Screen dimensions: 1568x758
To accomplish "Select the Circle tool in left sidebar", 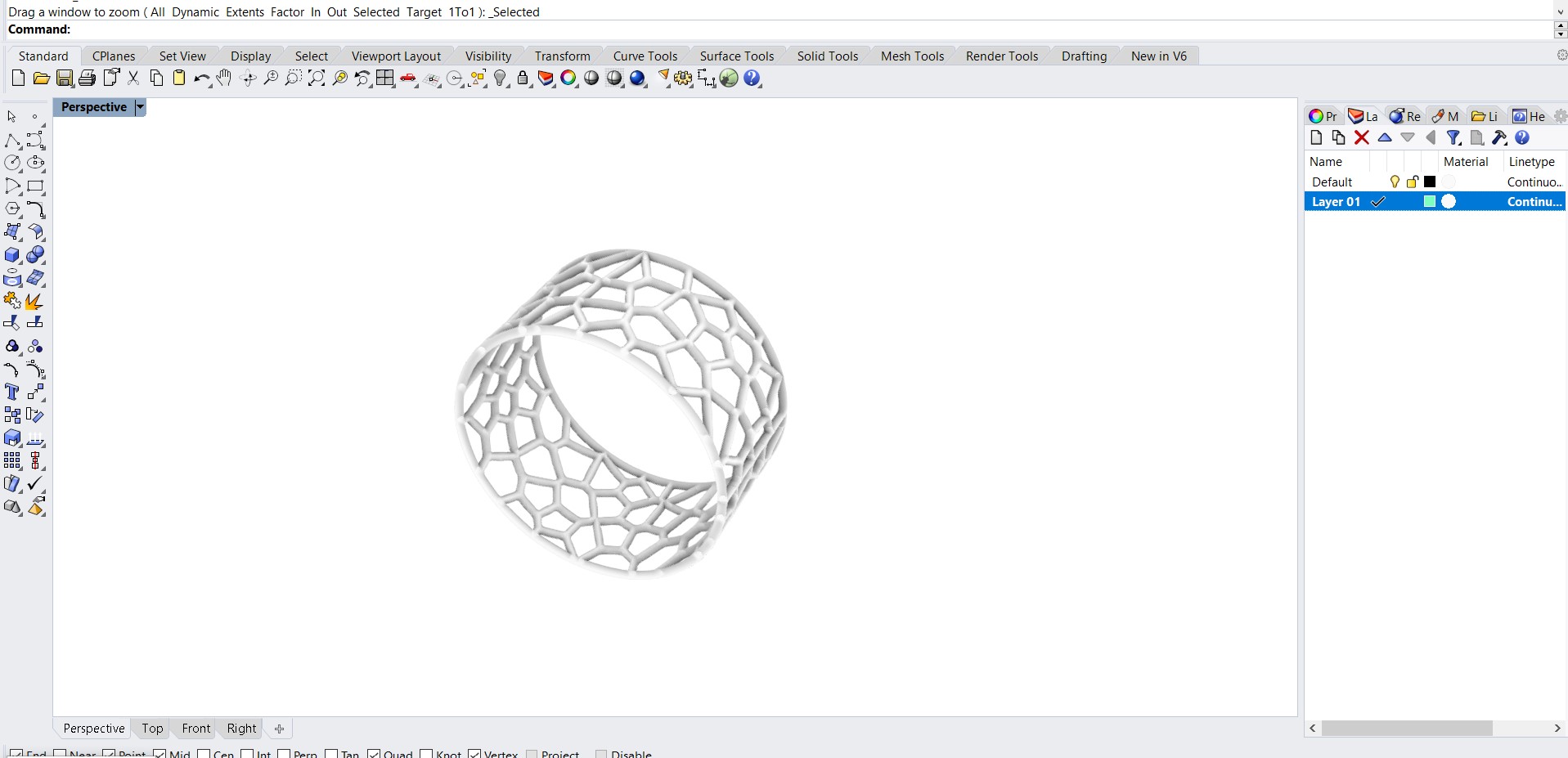I will [x=12, y=163].
